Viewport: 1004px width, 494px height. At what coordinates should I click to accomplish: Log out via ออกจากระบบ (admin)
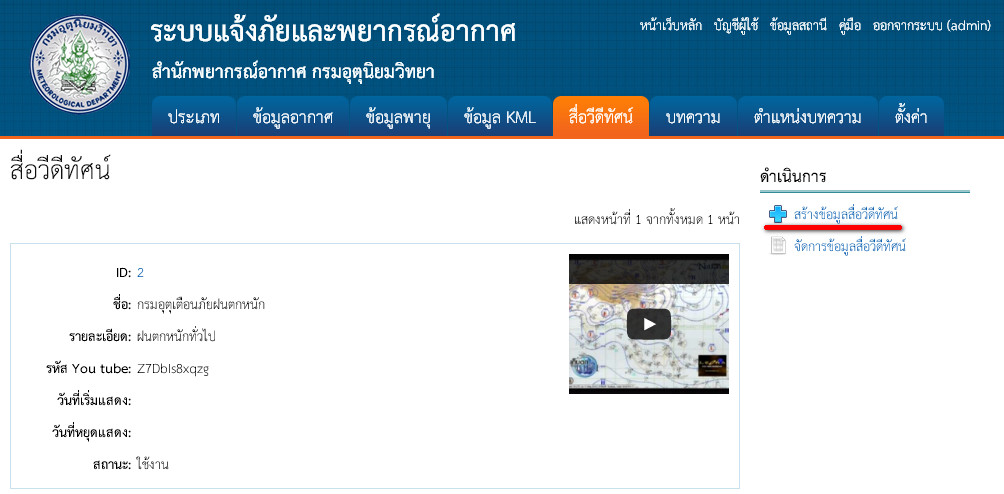click(x=932, y=26)
